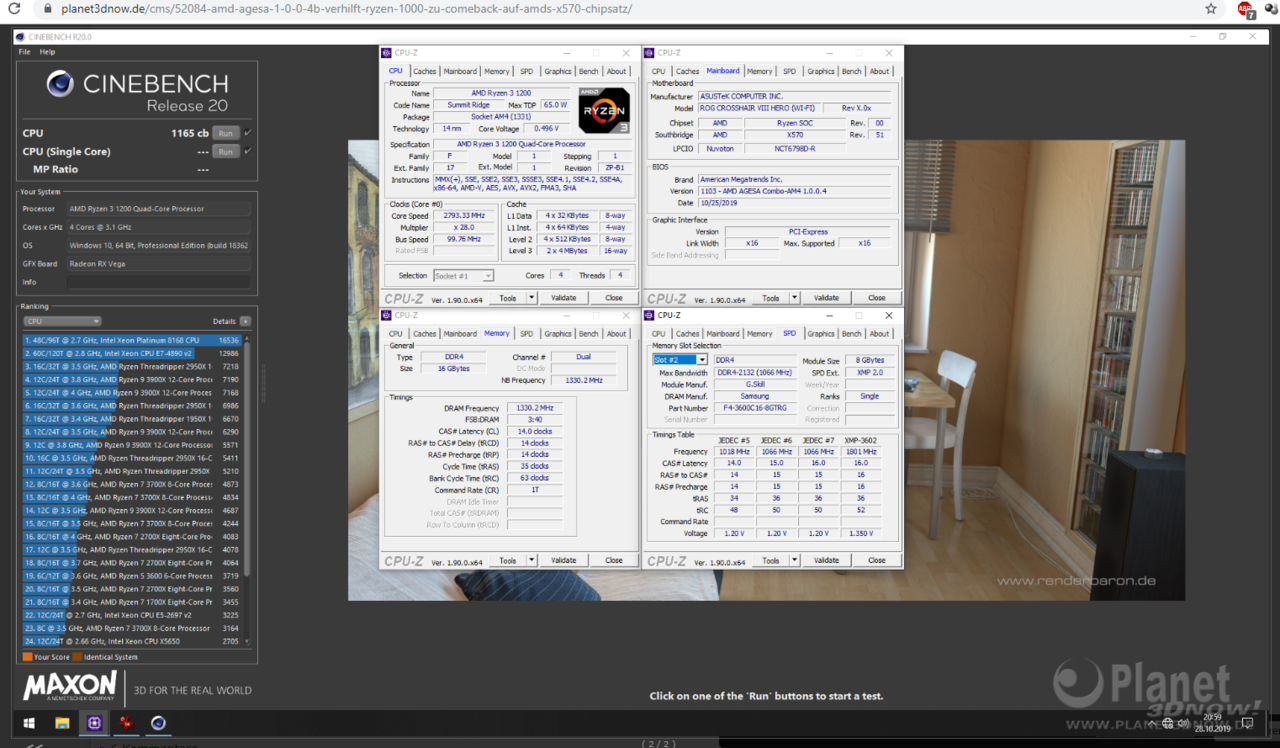Switch to CPU-Z via its taskbar icon
This screenshot has width=1280, height=748.
pyautogui.click(x=94, y=722)
